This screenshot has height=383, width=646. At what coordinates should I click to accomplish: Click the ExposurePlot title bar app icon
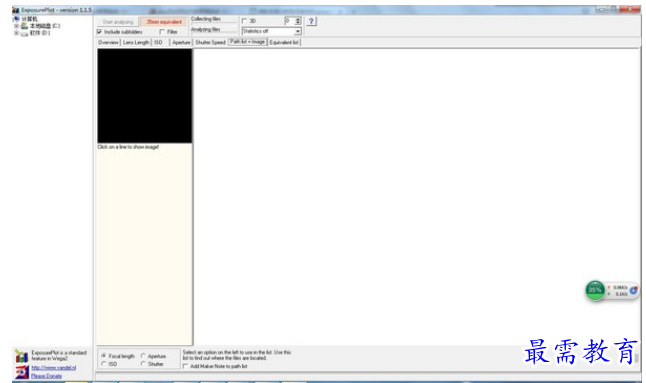[16, 10]
